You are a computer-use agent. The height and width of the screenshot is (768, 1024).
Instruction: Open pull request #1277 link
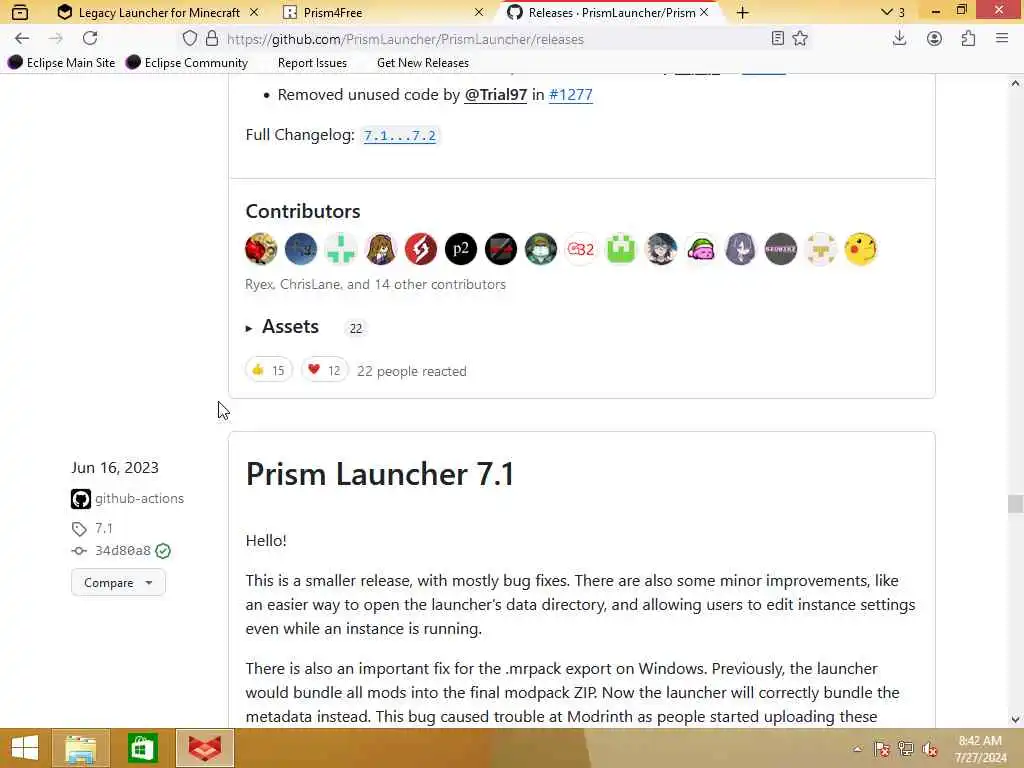[571, 95]
